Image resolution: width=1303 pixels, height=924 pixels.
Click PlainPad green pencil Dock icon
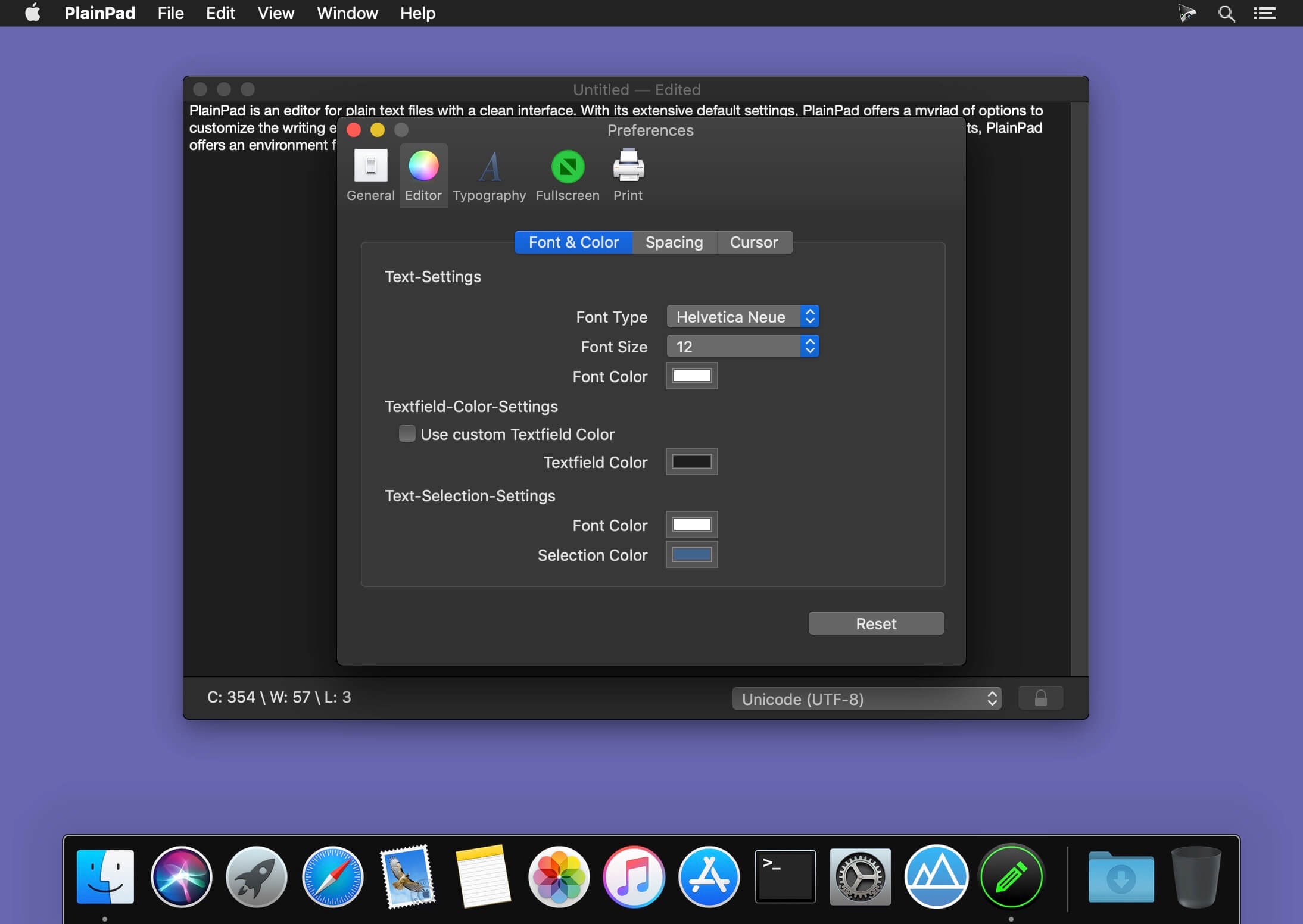[1011, 876]
